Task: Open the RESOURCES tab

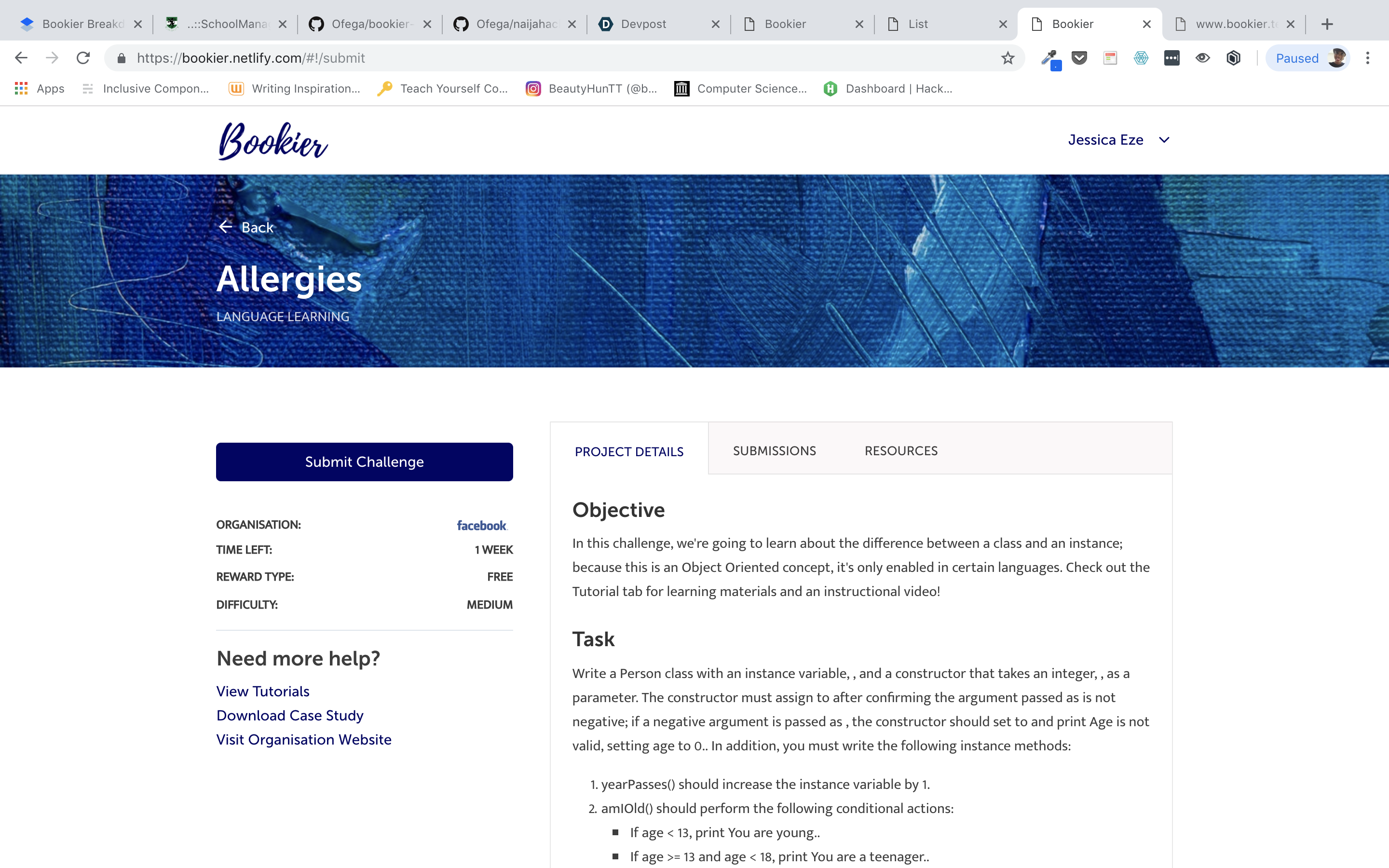Action: tap(900, 451)
